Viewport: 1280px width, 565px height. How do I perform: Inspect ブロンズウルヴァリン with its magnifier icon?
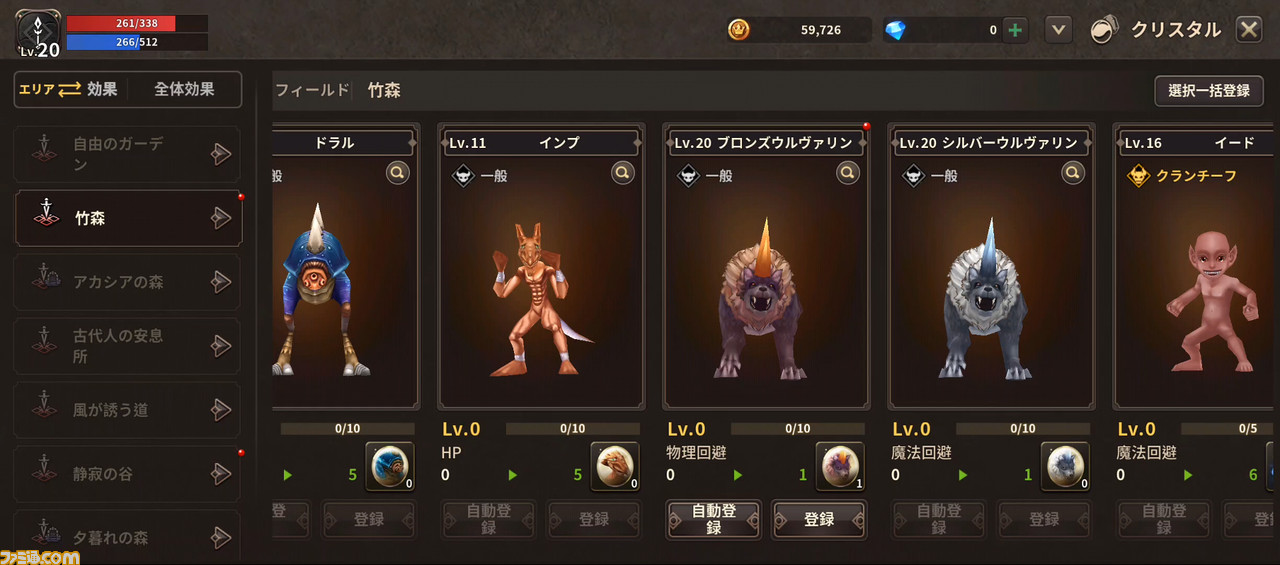coord(848,173)
